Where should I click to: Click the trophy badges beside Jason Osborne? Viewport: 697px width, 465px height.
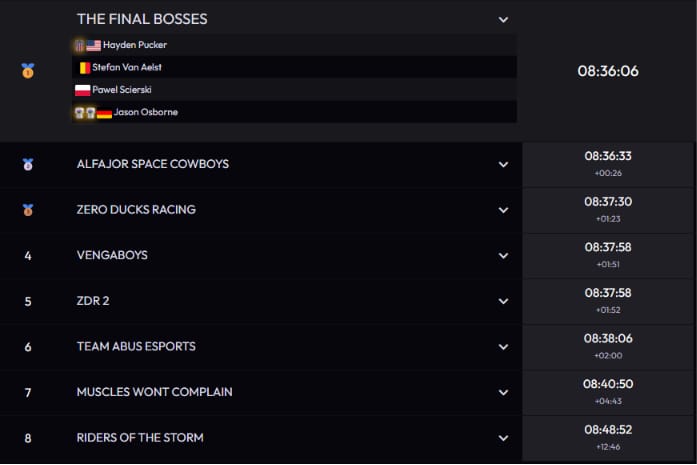point(85,113)
